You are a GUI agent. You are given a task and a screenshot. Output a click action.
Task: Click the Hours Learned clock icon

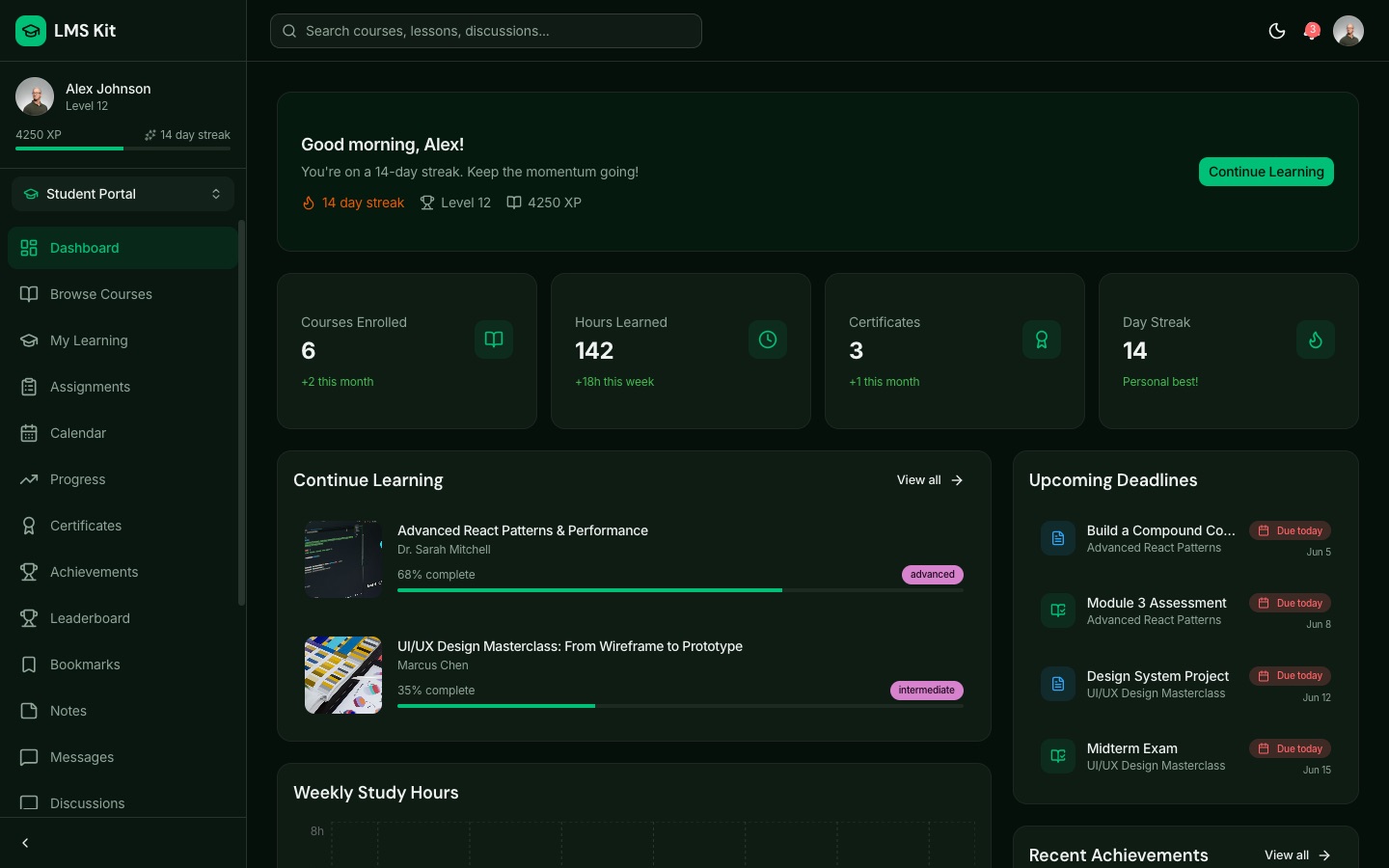pos(768,339)
